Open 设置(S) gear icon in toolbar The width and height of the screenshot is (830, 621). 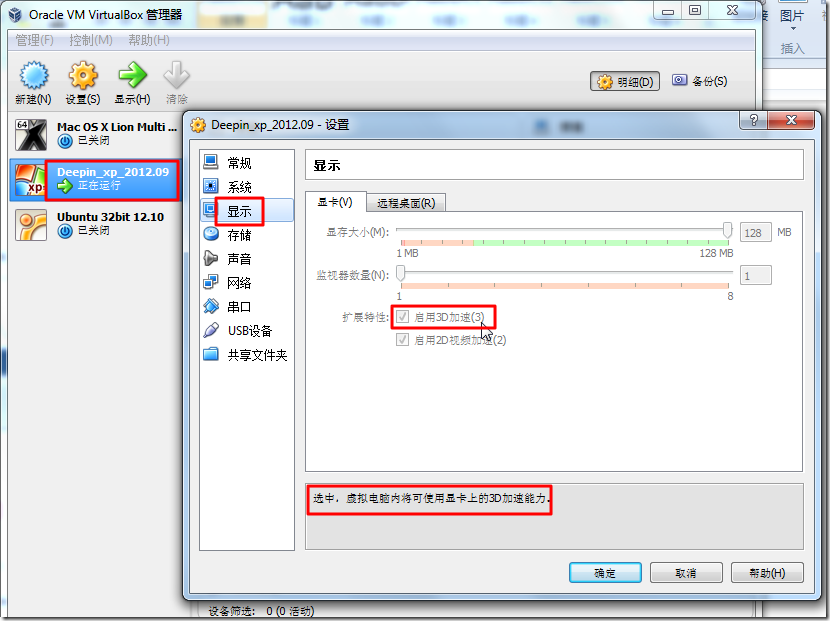point(83,75)
